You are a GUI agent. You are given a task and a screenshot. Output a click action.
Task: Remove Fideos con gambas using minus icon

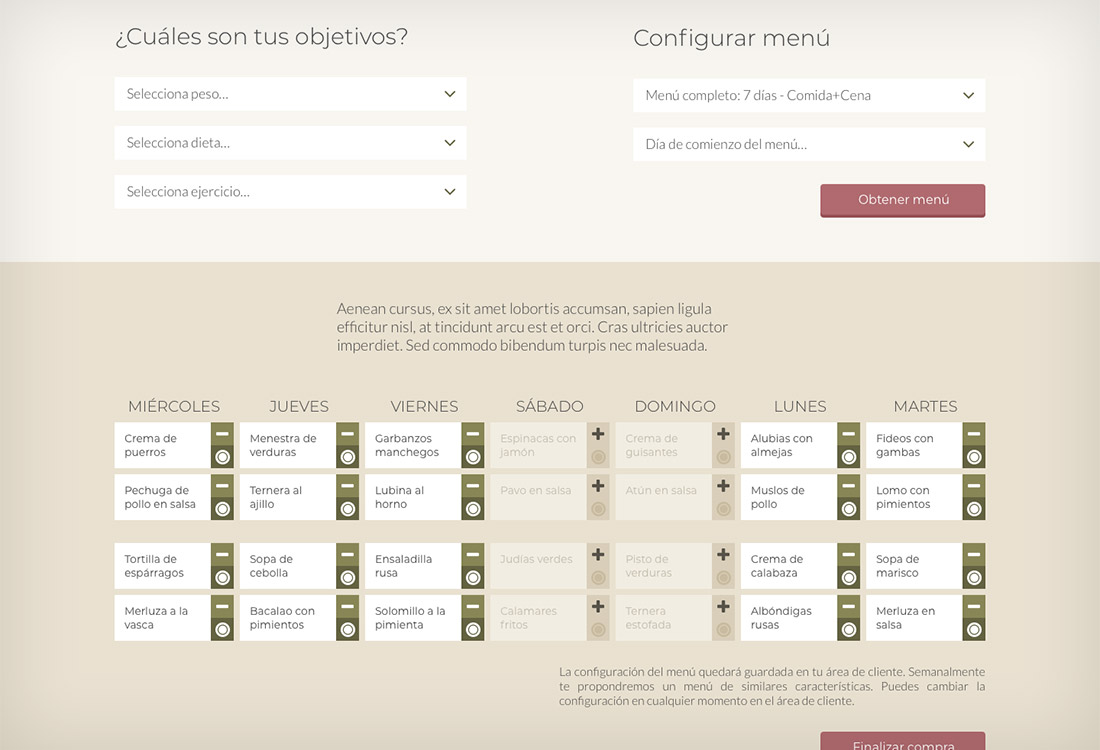[974, 434]
